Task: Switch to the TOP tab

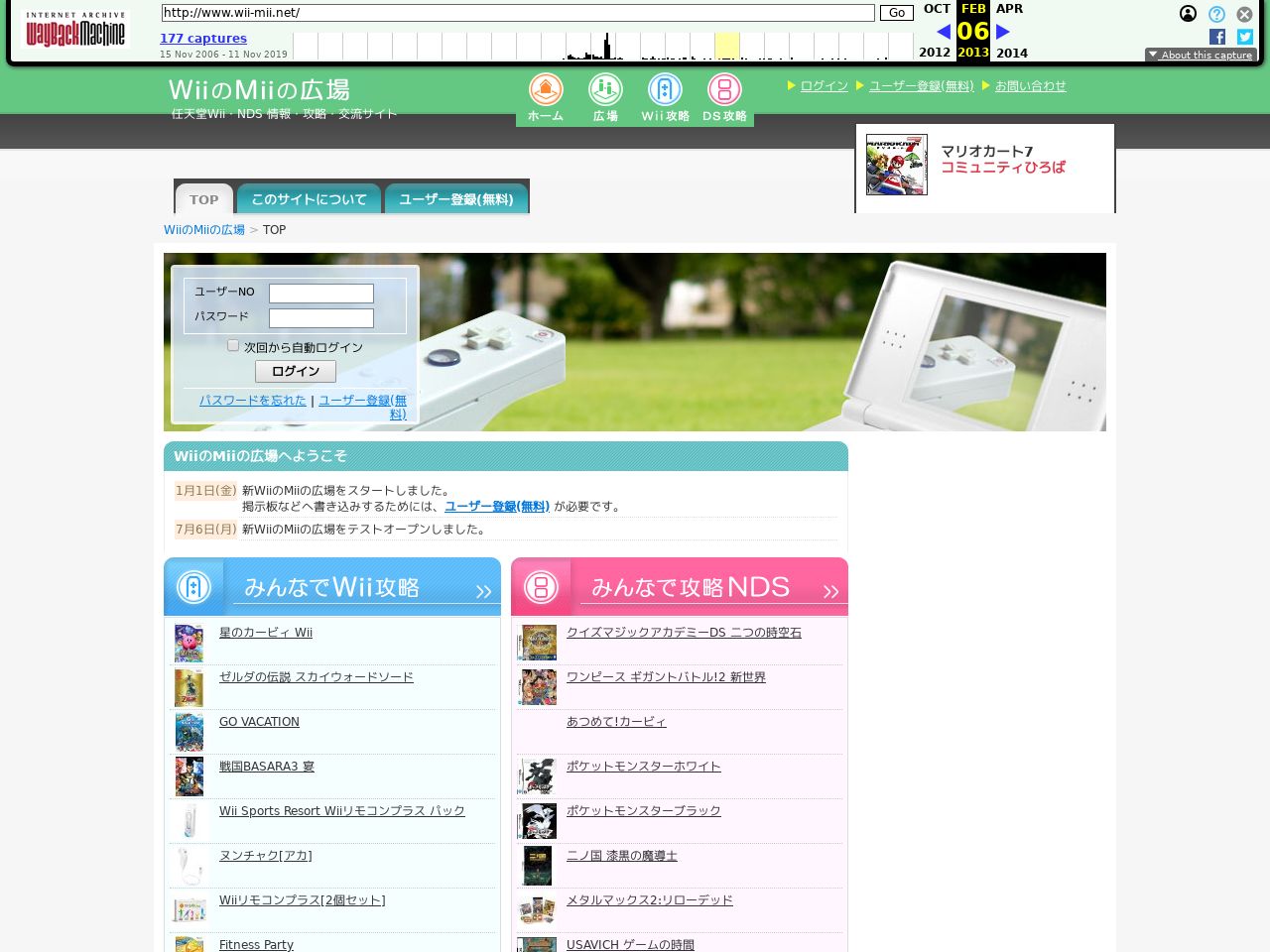Action: point(204,199)
